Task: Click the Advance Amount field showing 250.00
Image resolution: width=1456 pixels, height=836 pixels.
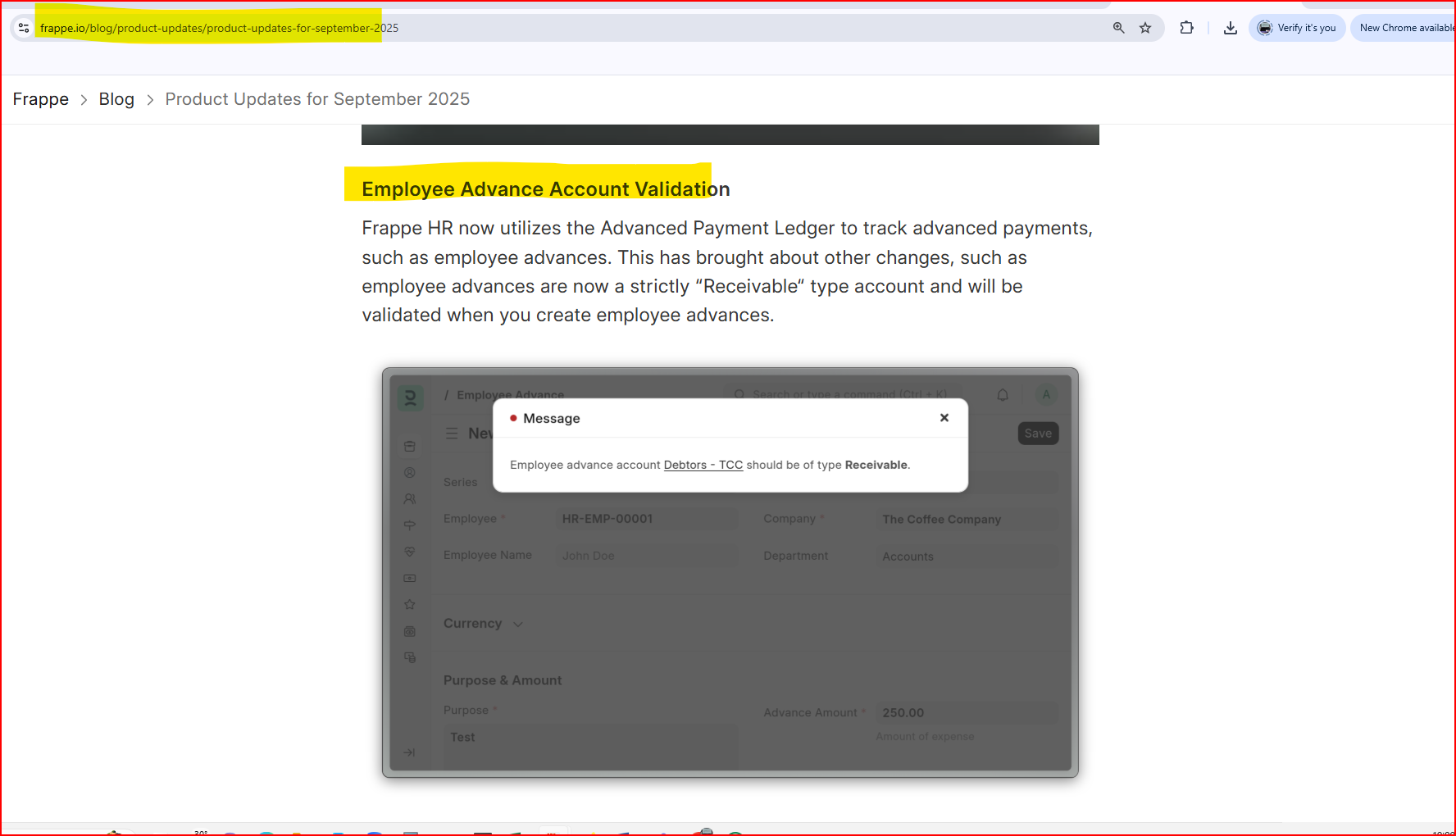Action: point(966,713)
